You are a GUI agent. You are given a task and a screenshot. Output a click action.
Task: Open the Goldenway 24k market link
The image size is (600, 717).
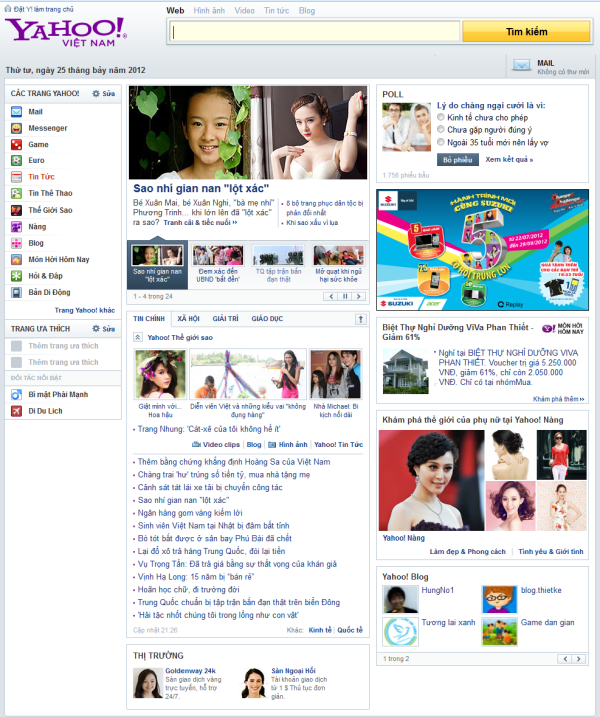pos(190,671)
